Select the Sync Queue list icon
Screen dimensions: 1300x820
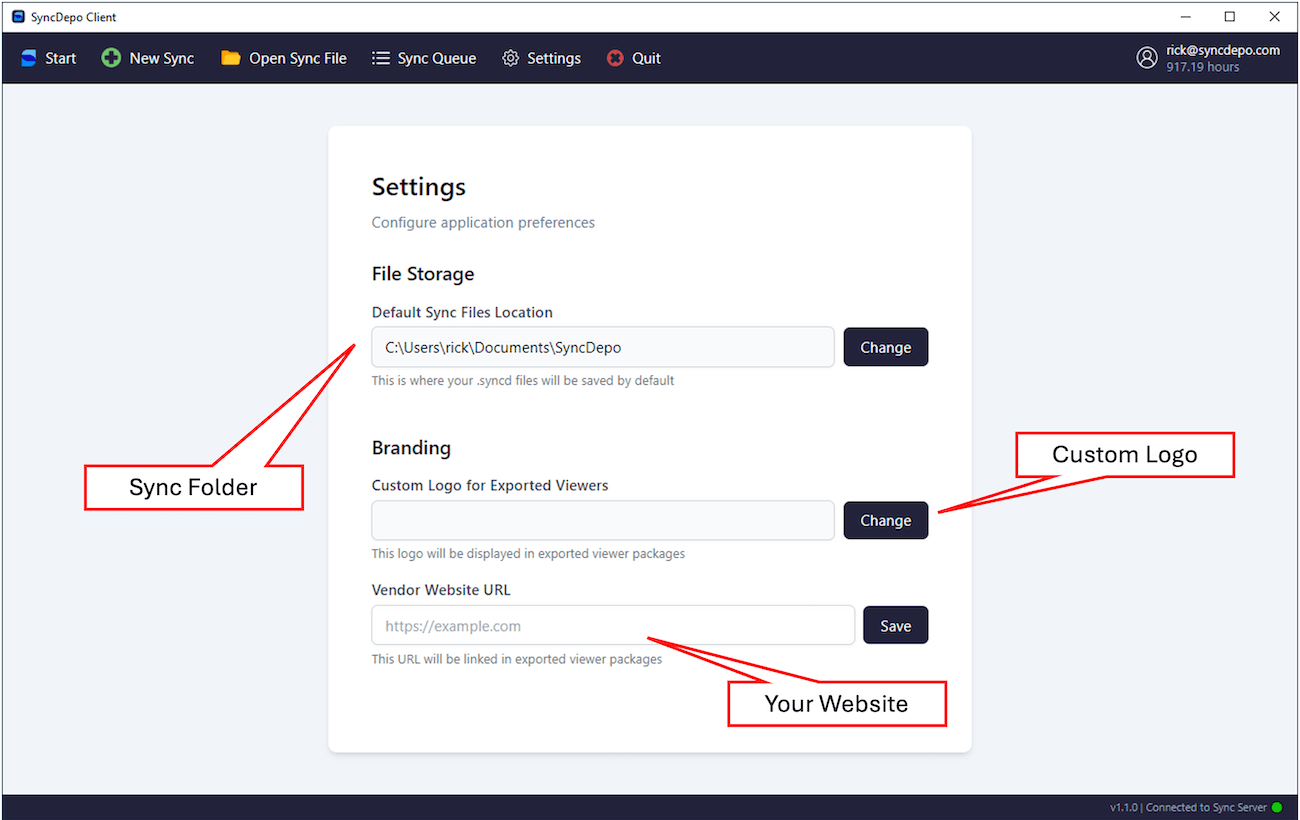pyautogui.click(x=381, y=57)
